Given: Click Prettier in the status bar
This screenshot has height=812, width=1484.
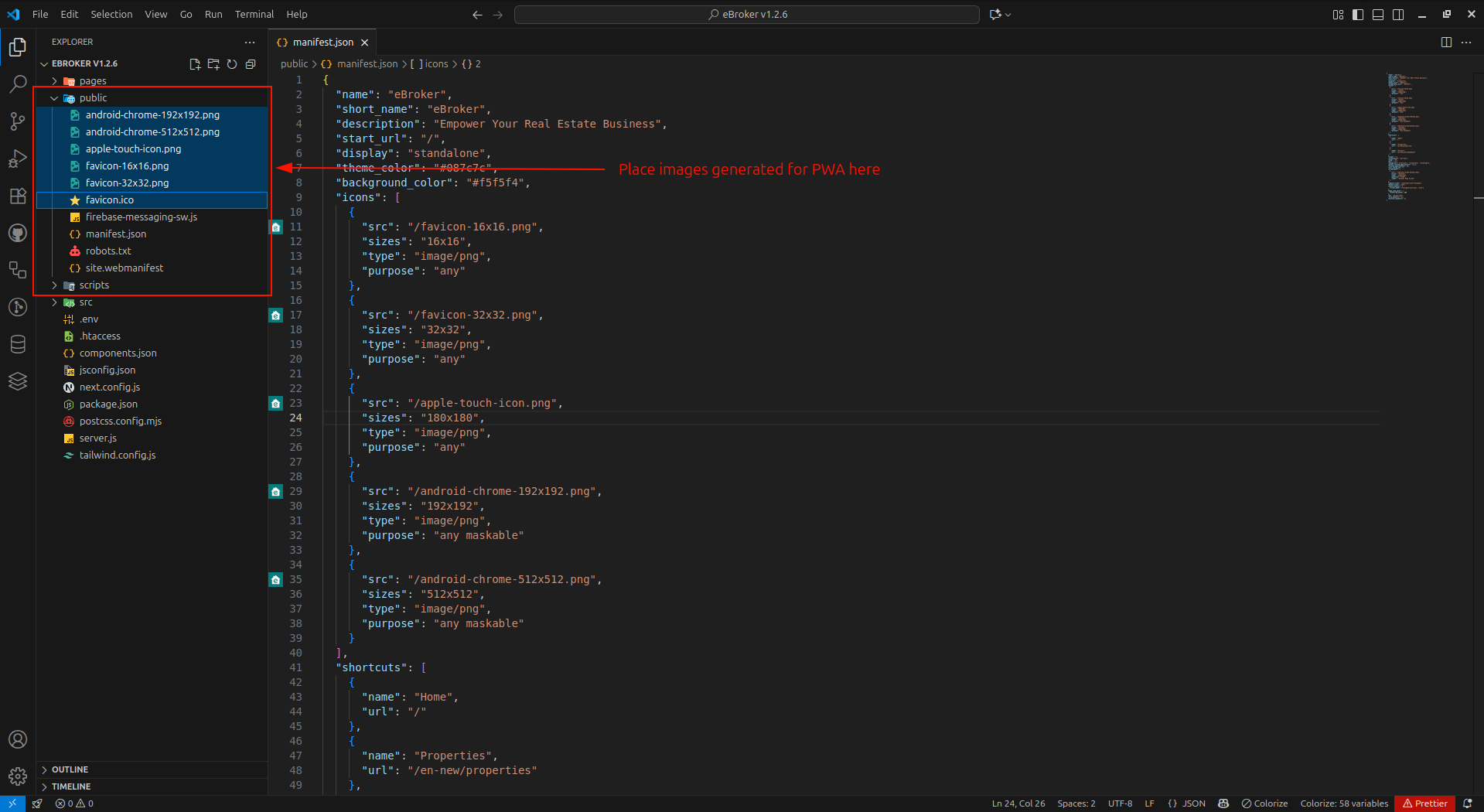Looking at the screenshot, I should click(x=1424, y=803).
